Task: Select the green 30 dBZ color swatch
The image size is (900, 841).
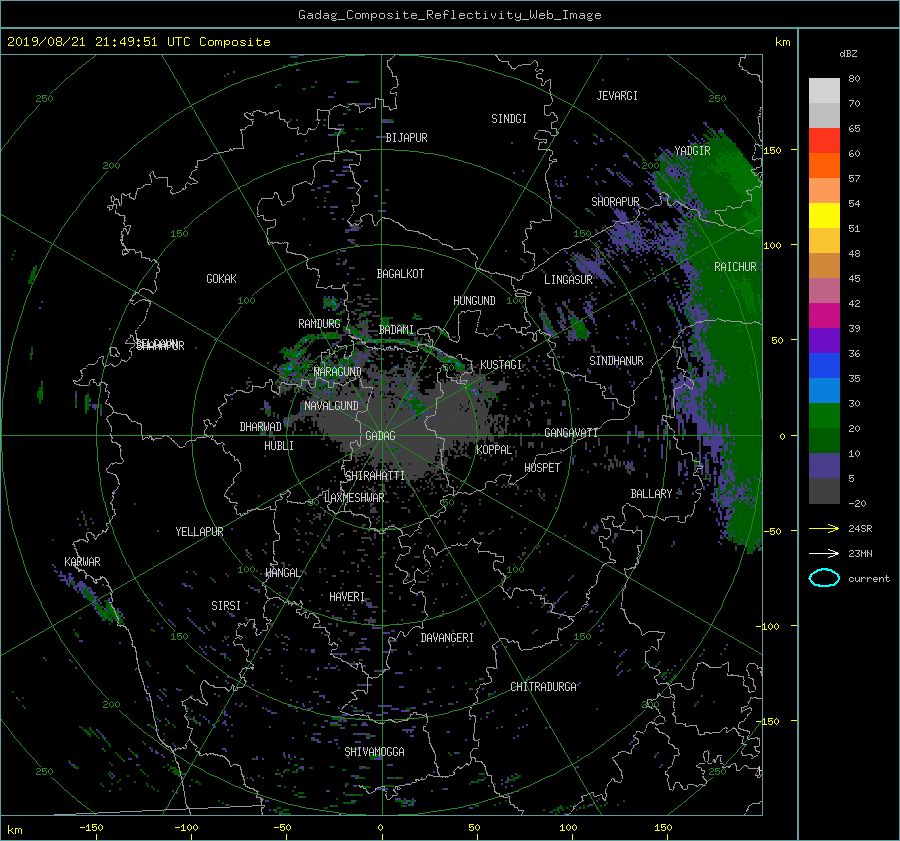Action: pos(824,415)
